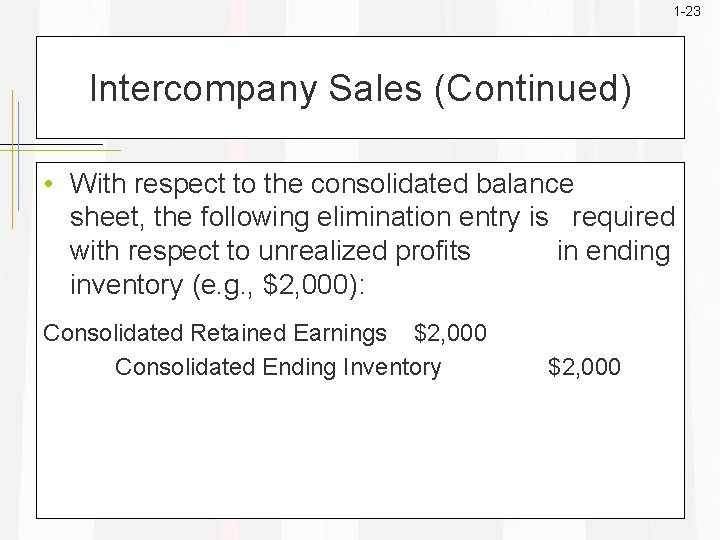Click the slide number 1-23

coord(687,11)
